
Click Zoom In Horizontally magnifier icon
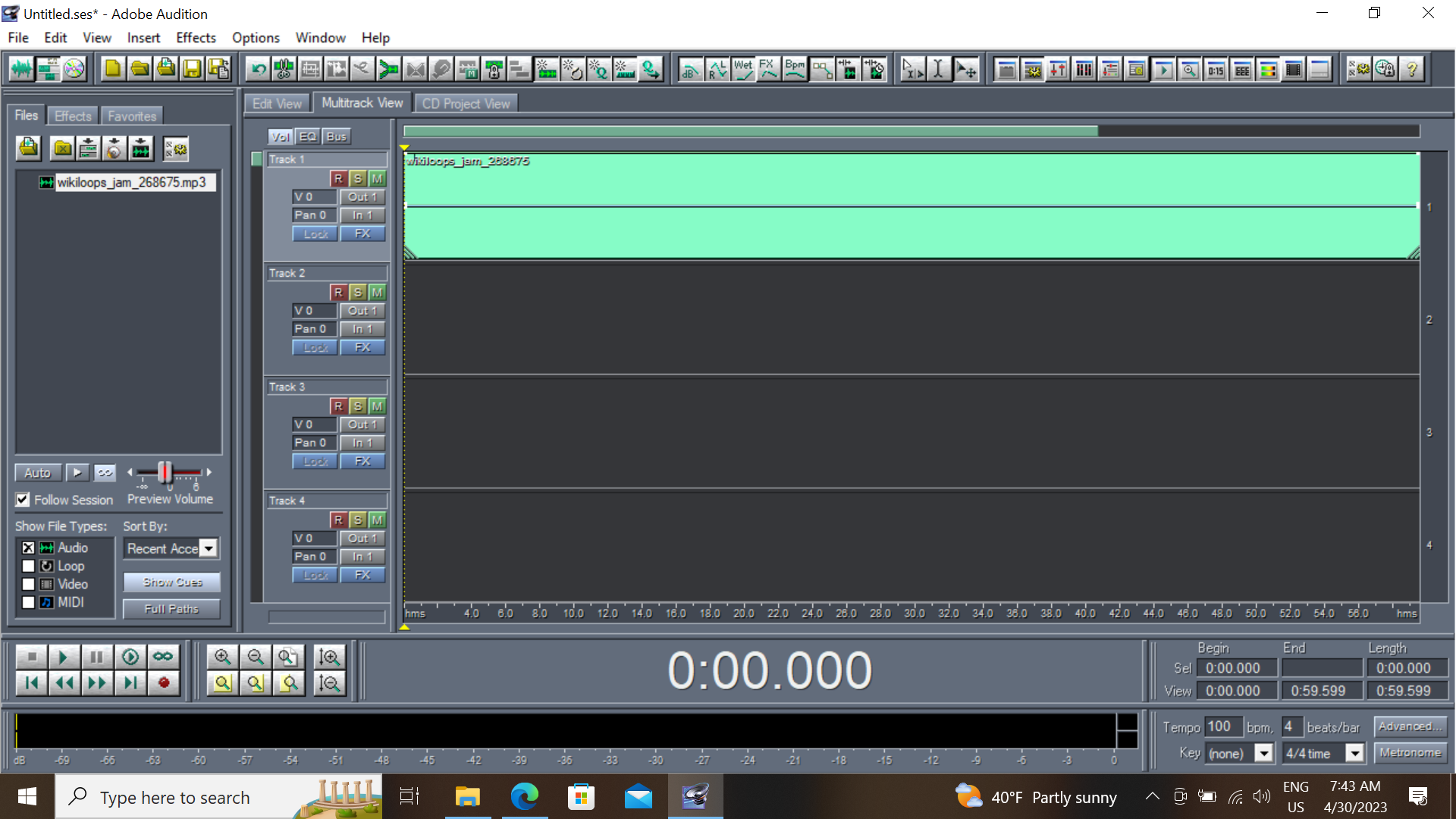pyautogui.click(x=222, y=657)
